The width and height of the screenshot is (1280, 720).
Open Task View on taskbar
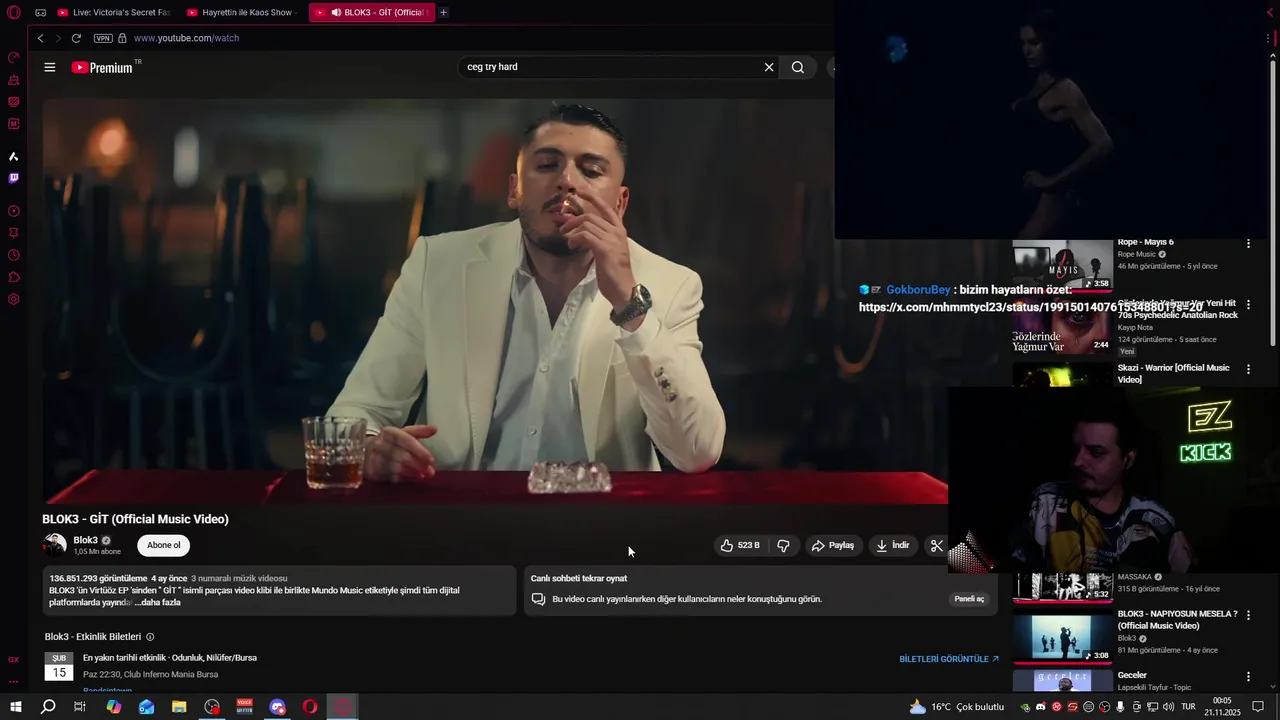coord(80,707)
